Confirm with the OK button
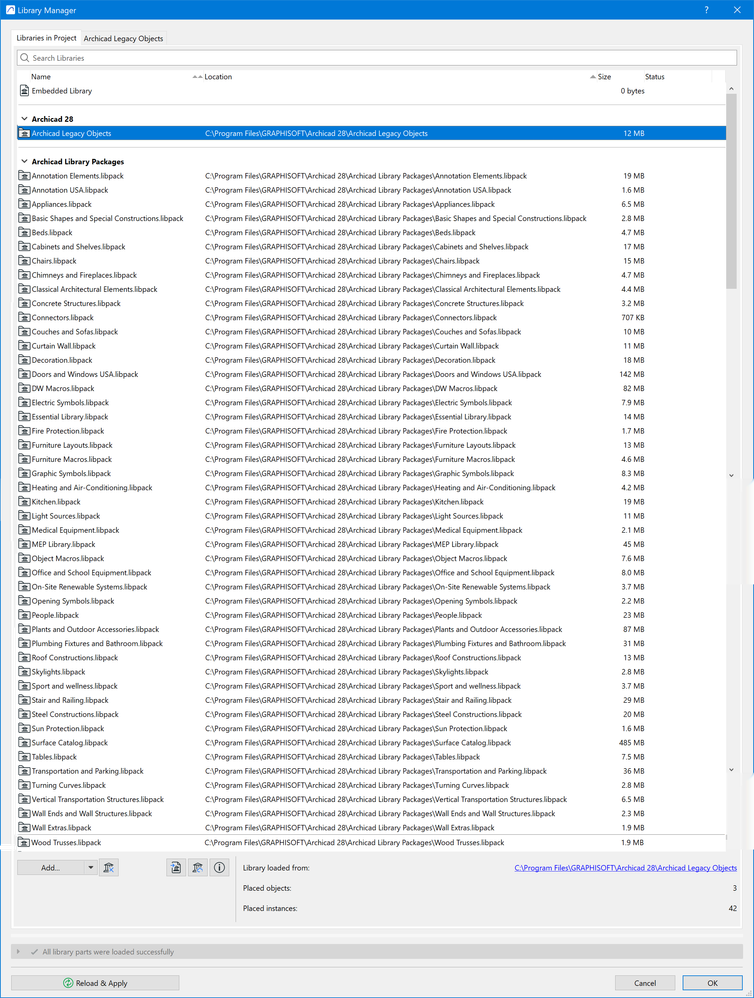The height and width of the screenshot is (998, 754). click(x=713, y=983)
